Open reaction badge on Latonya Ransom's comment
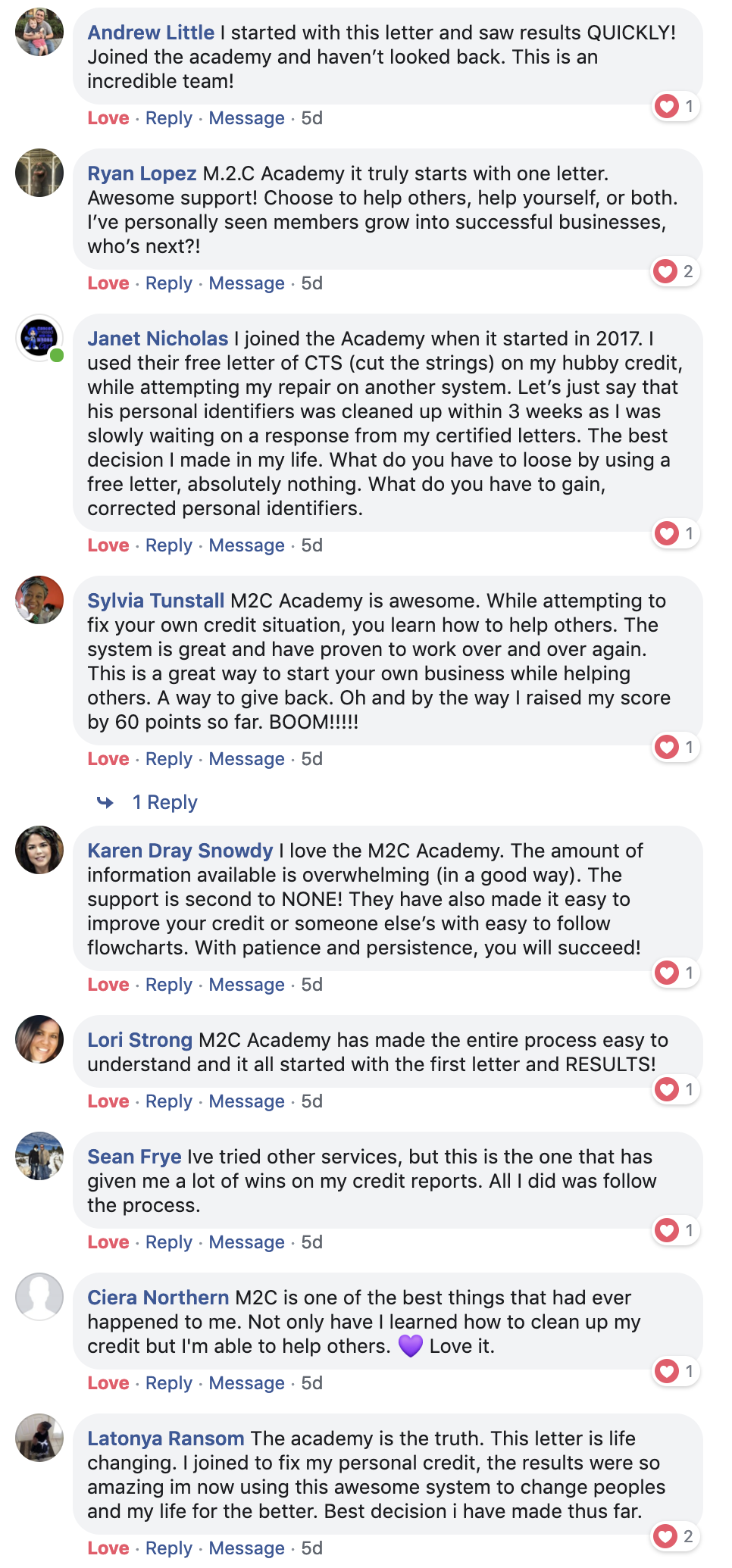Viewport: 732px width, 1568px height. click(674, 1536)
